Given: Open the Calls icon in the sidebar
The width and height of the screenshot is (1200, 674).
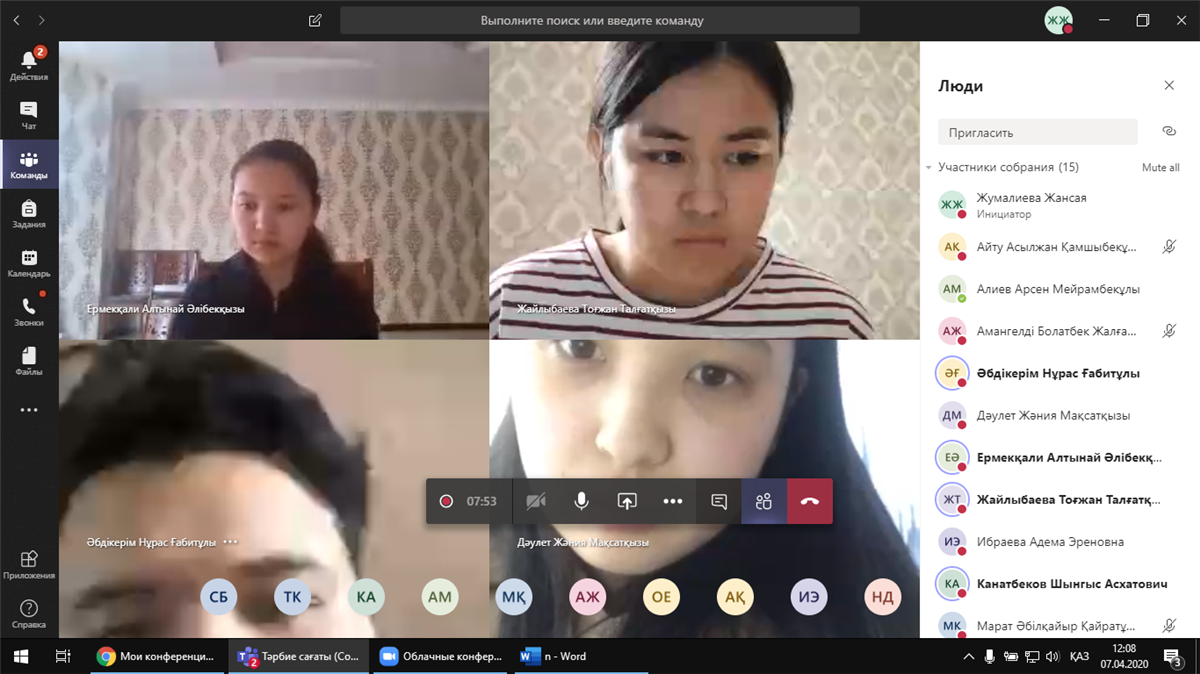Looking at the screenshot, I should click(29, 311).
